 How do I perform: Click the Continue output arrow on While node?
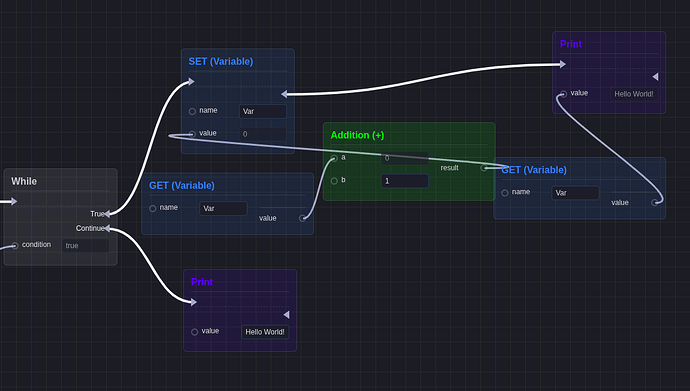(107, 228)
